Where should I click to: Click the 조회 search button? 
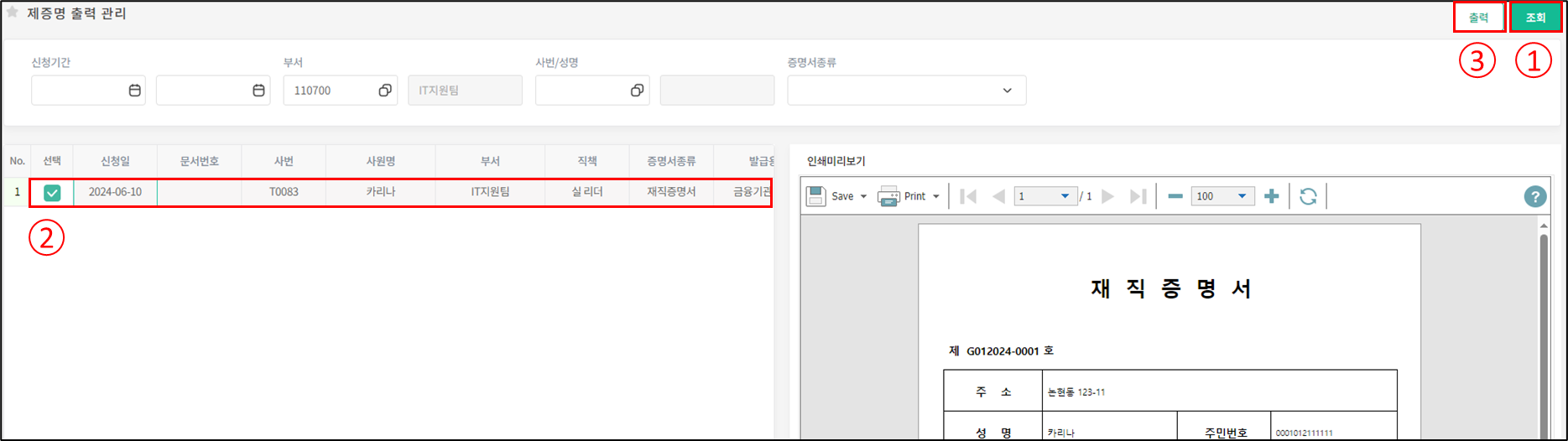click(1535, 18)
